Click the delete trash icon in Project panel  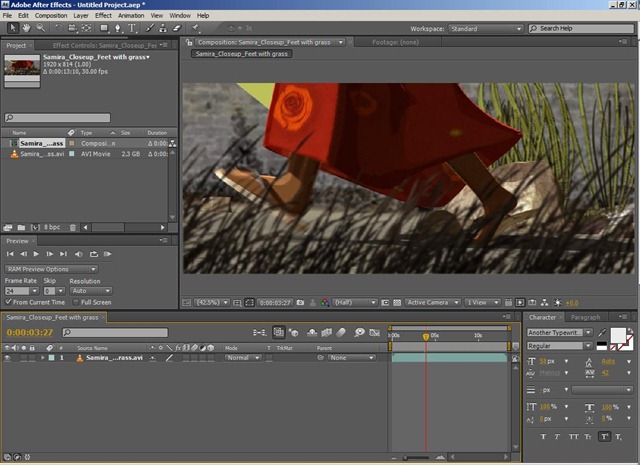point(73,227)
